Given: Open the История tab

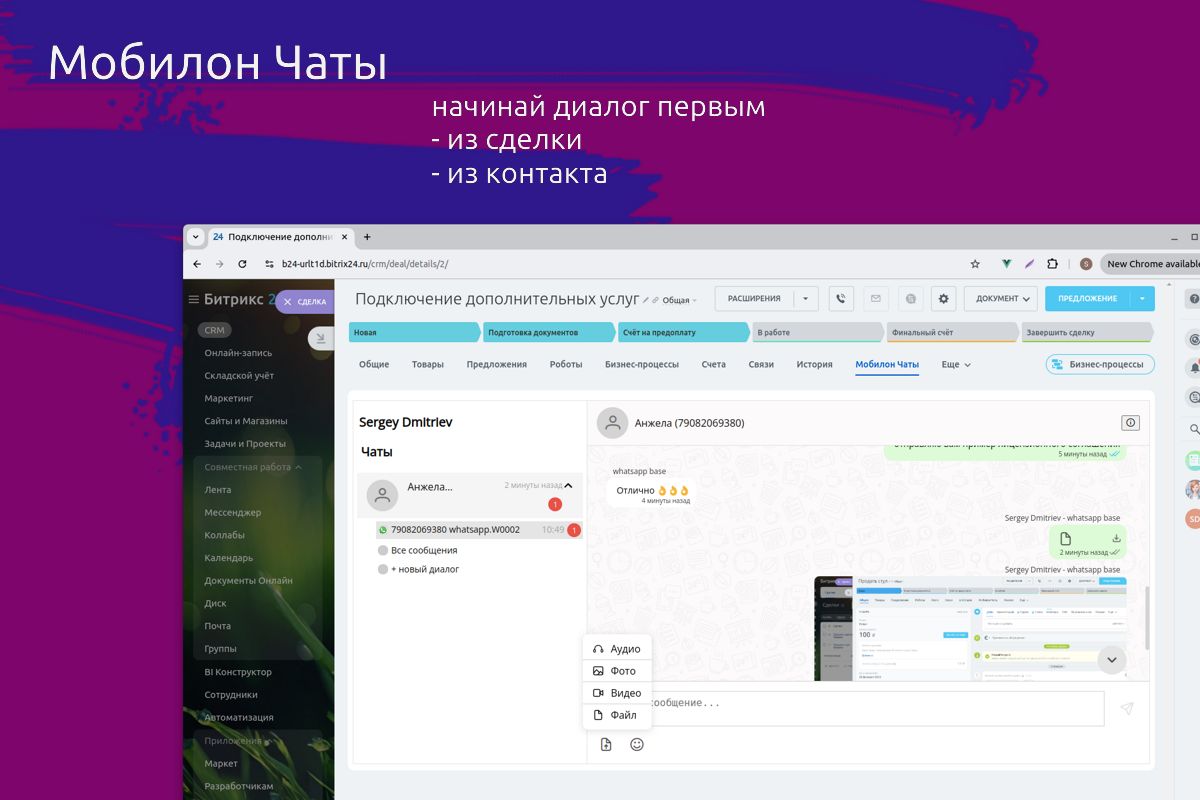Looking at the screenshot, I should click(x=814, y=365).
